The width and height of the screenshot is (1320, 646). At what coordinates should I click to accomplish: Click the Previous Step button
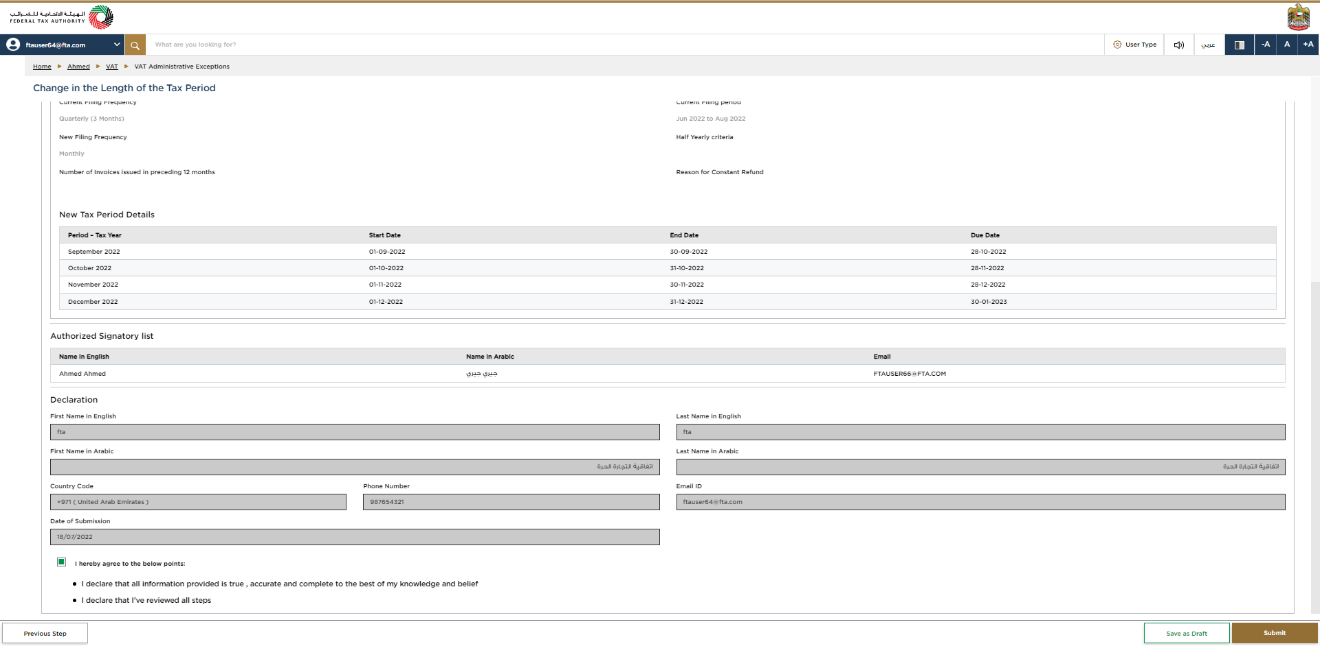coord(45,633)
